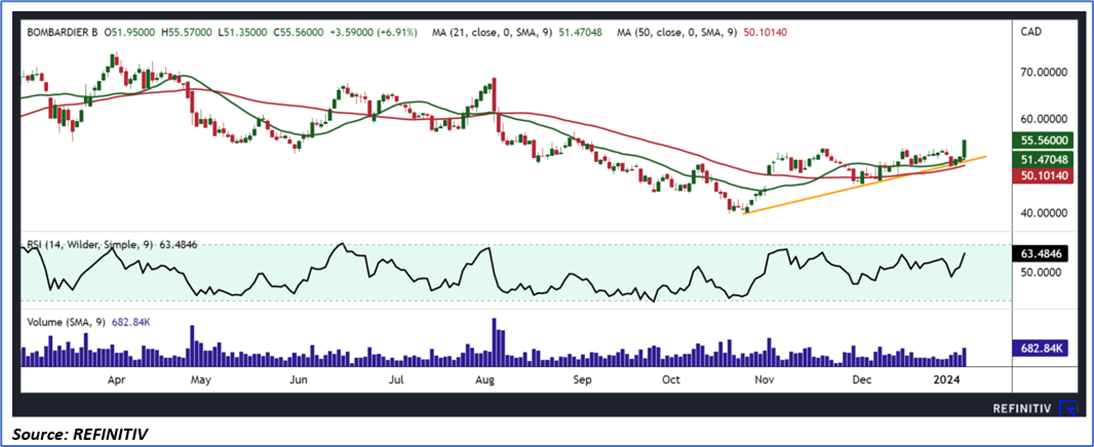Click the 50.10140 moving average price tag

[1044, 176]
